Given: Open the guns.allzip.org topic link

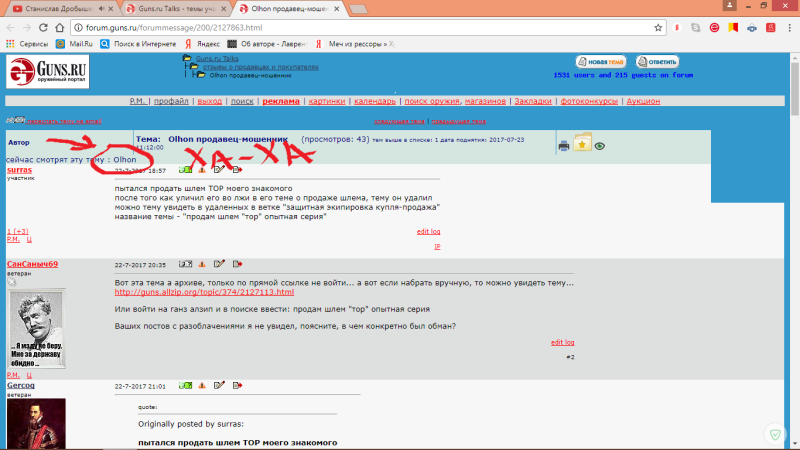Looking at the screenshot, I should click(204, 292).
